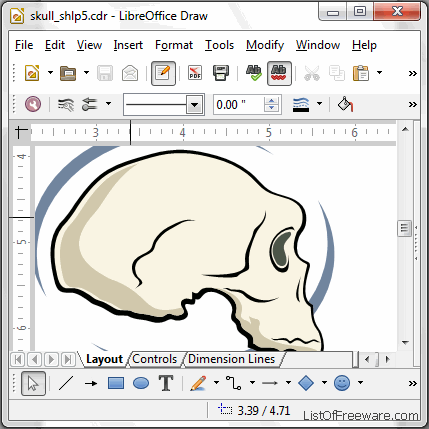Select Line Ends with Arrow tool
429x429 pixels.
click(91, 383)
